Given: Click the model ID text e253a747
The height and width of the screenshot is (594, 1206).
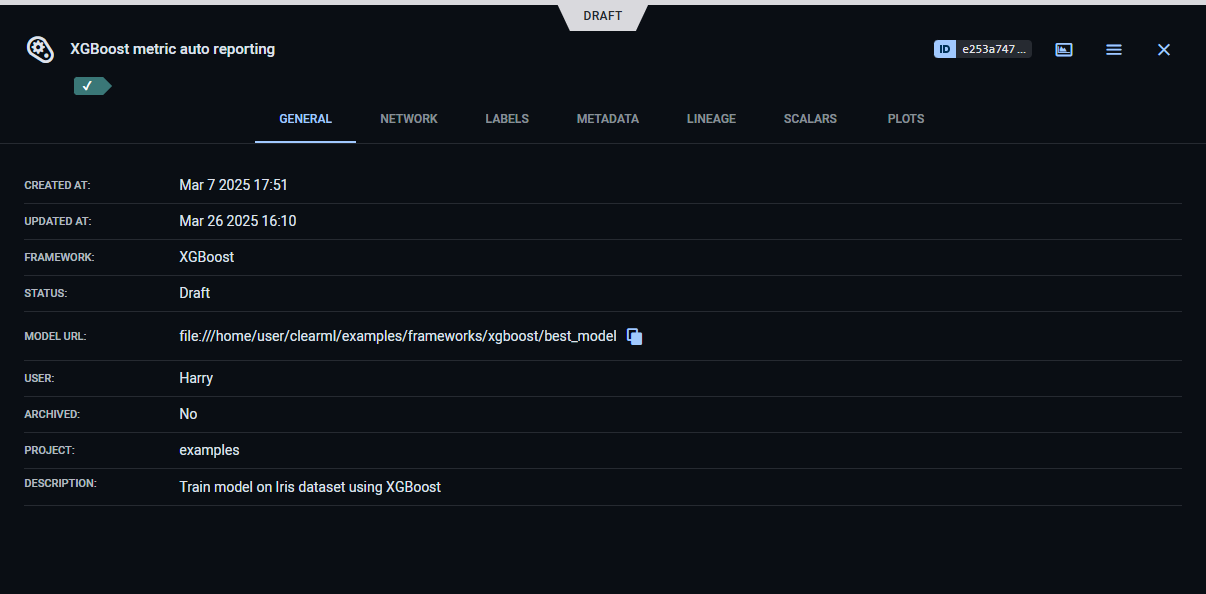Looking at the screenshot, I should 993,49.
